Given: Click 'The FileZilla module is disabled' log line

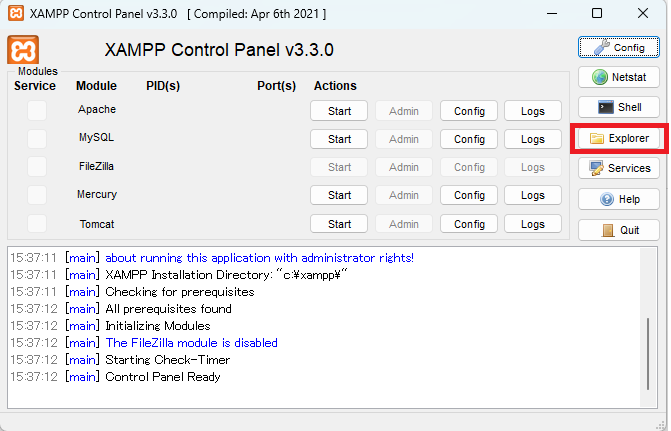Looking at the screenshot, I should point(191,343).
